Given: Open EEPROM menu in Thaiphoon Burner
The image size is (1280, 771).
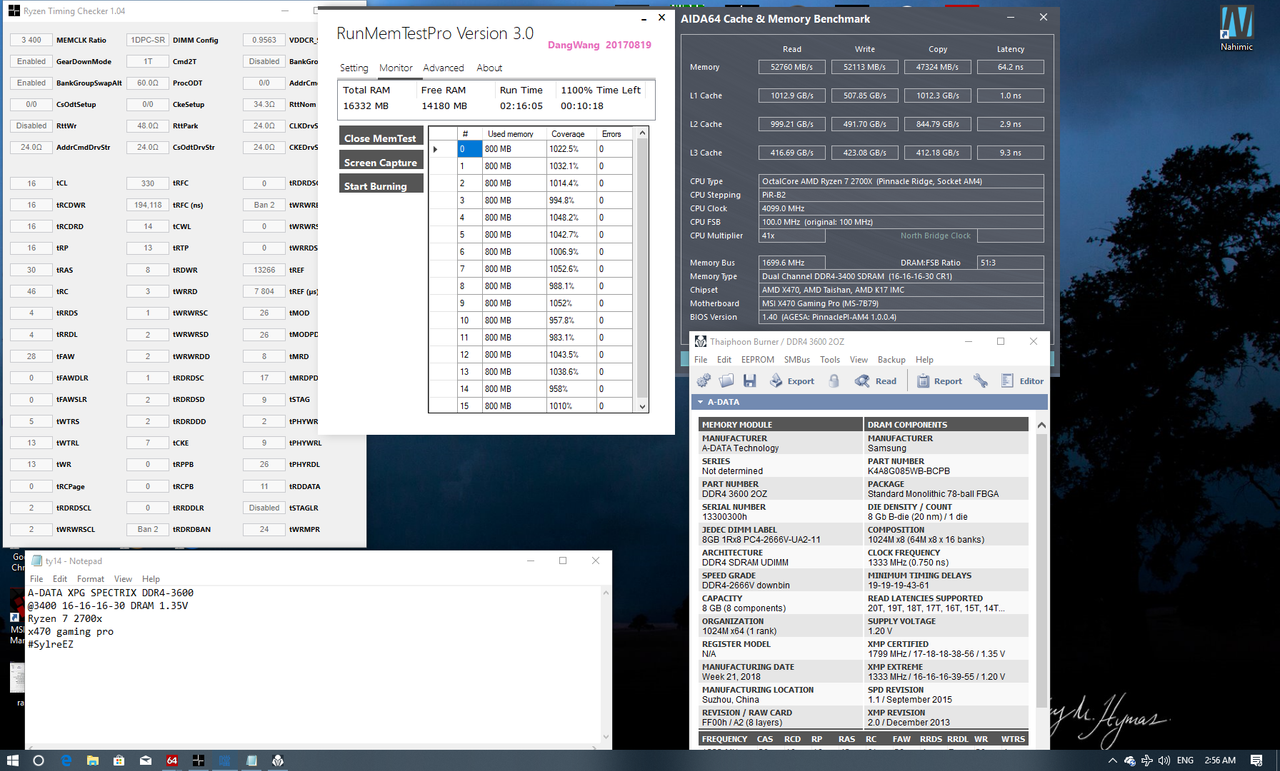Looking at the screenshot, I should tap(758, 360).
